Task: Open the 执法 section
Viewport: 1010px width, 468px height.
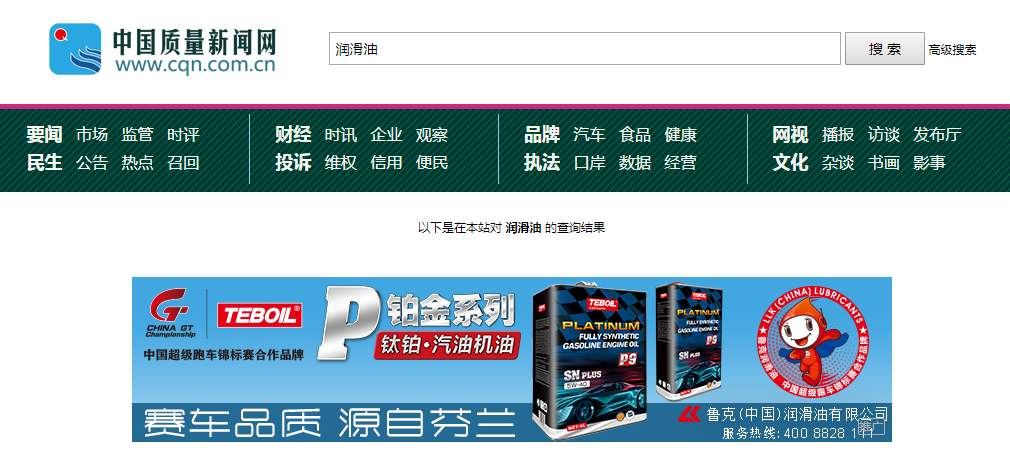Action: pos(542,163)
